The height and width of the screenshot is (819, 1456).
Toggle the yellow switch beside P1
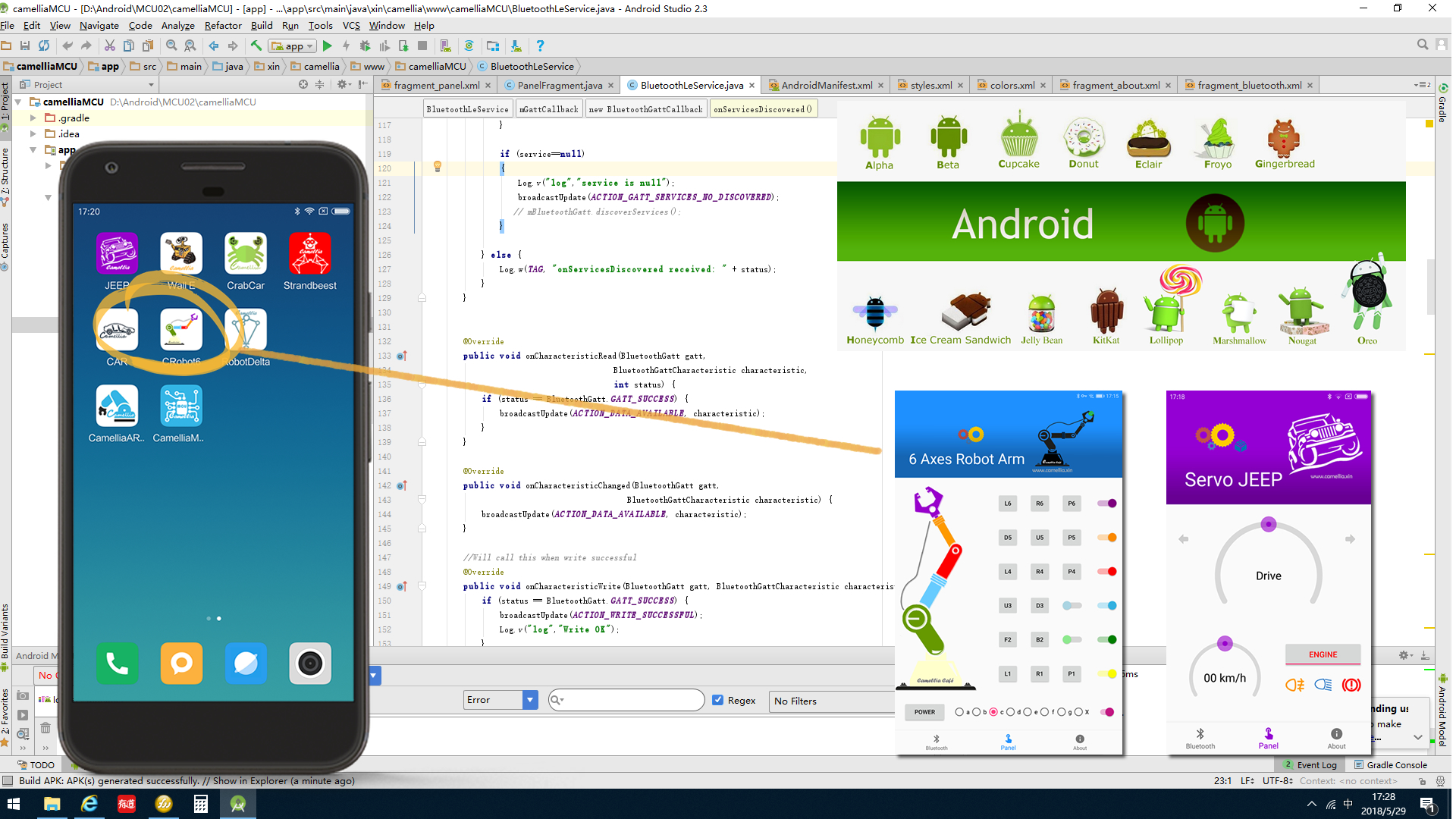tap(1107, 673)
